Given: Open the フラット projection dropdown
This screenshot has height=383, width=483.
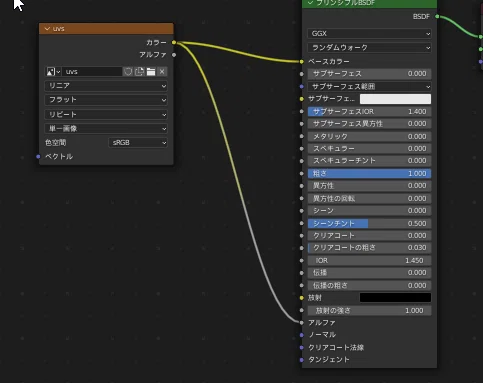Looking at the screenshot, I should pos(106,100).
